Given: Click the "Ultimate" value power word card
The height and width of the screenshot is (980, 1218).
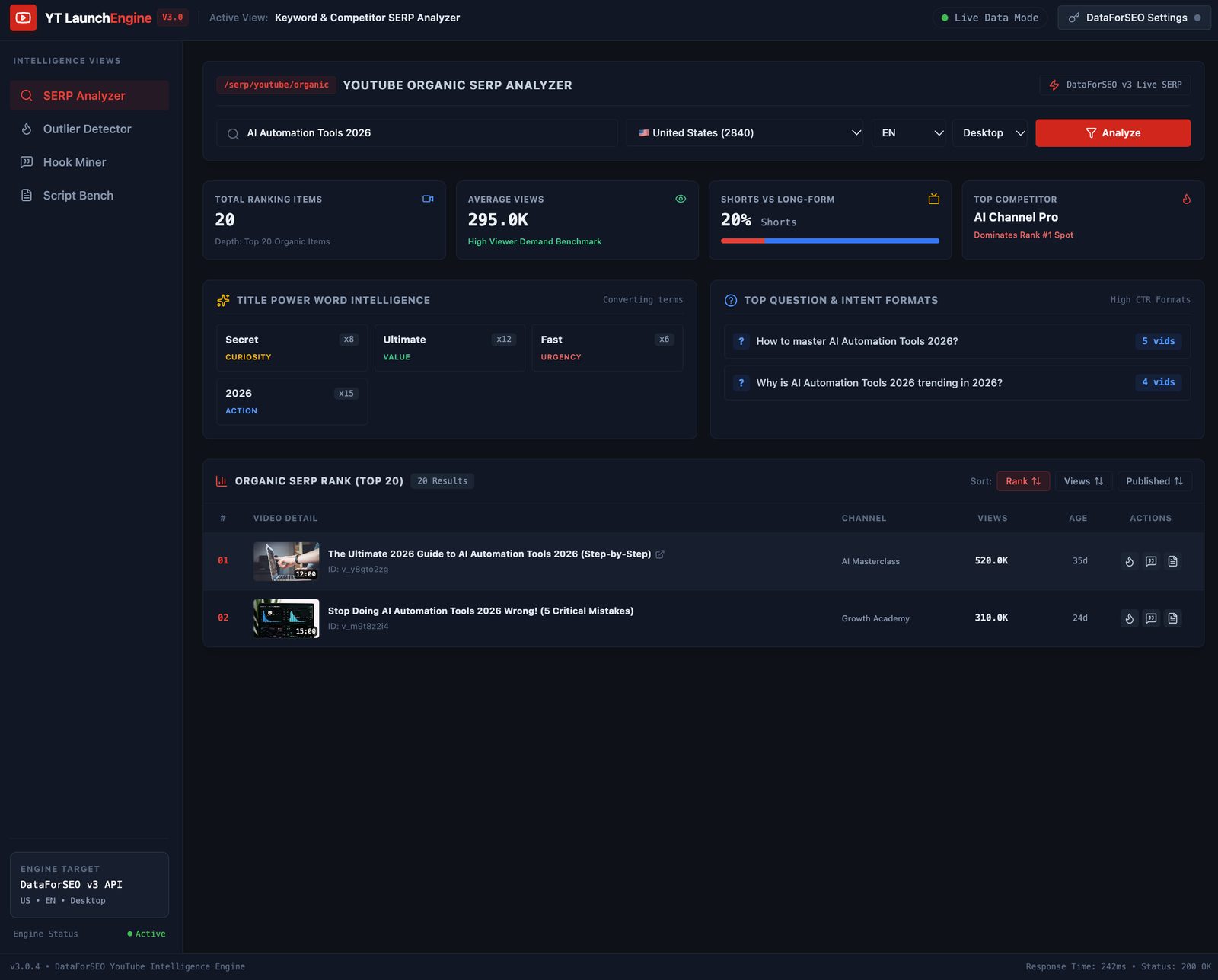Looking at the screenshot, I should click(450, 348).
